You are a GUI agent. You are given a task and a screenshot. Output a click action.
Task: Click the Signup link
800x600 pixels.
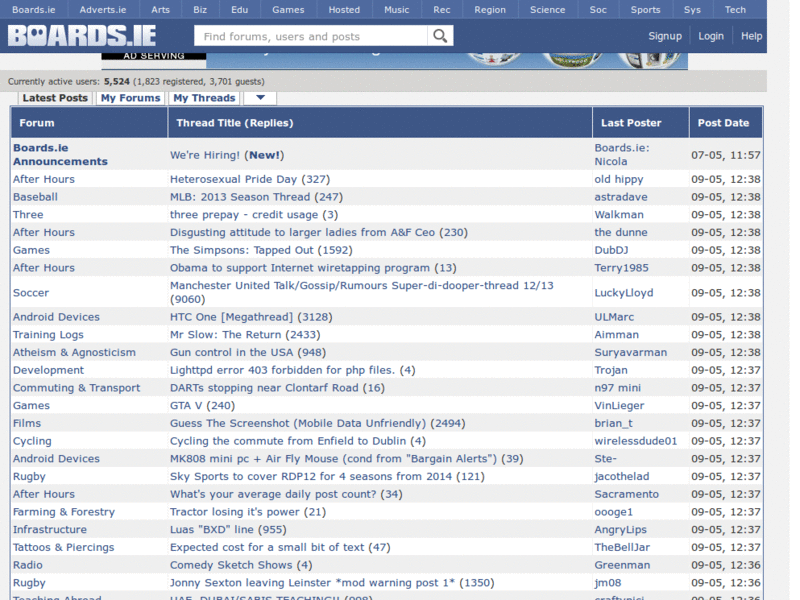click(665, 36)
